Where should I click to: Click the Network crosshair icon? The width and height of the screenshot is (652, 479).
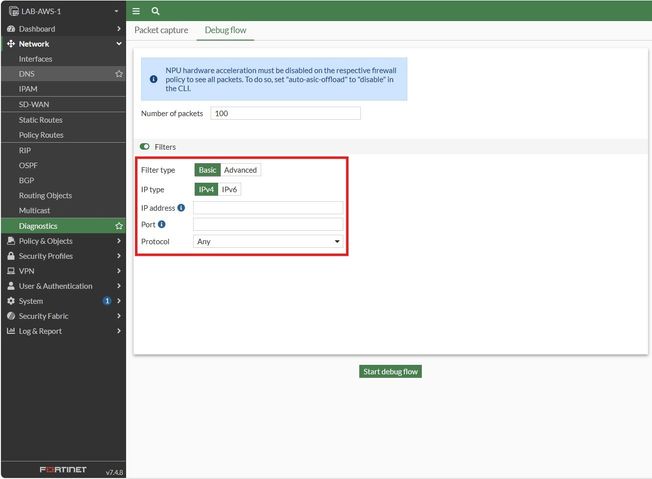pyautogui.click(x=11, y=44)
